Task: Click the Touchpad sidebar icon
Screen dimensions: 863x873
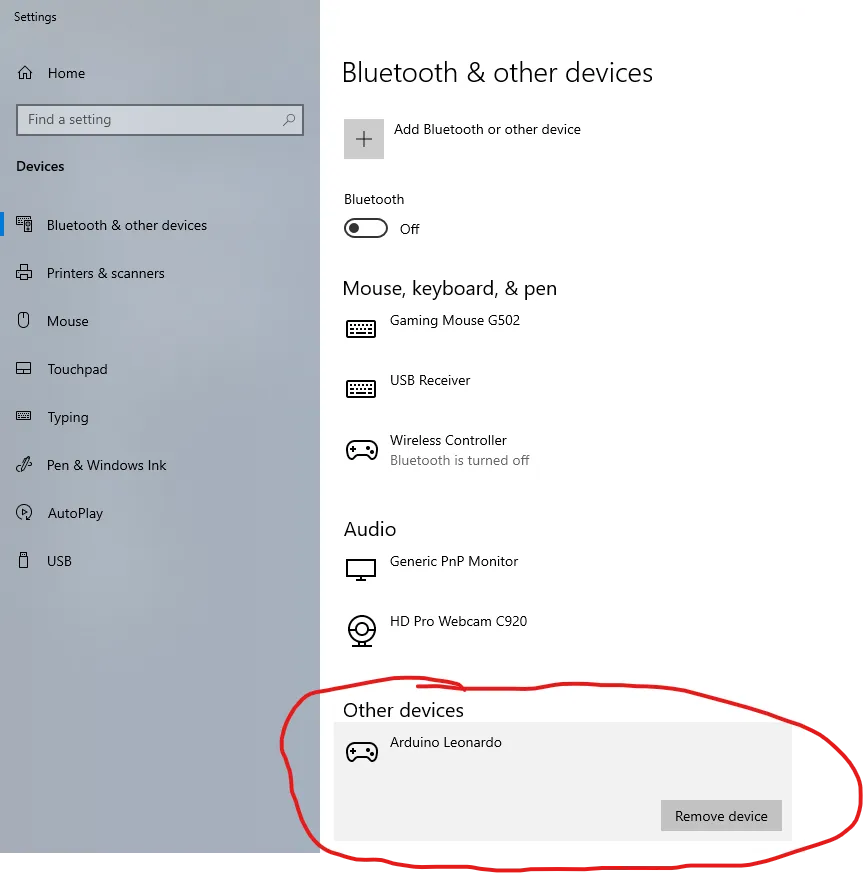Action: (23, 369)
